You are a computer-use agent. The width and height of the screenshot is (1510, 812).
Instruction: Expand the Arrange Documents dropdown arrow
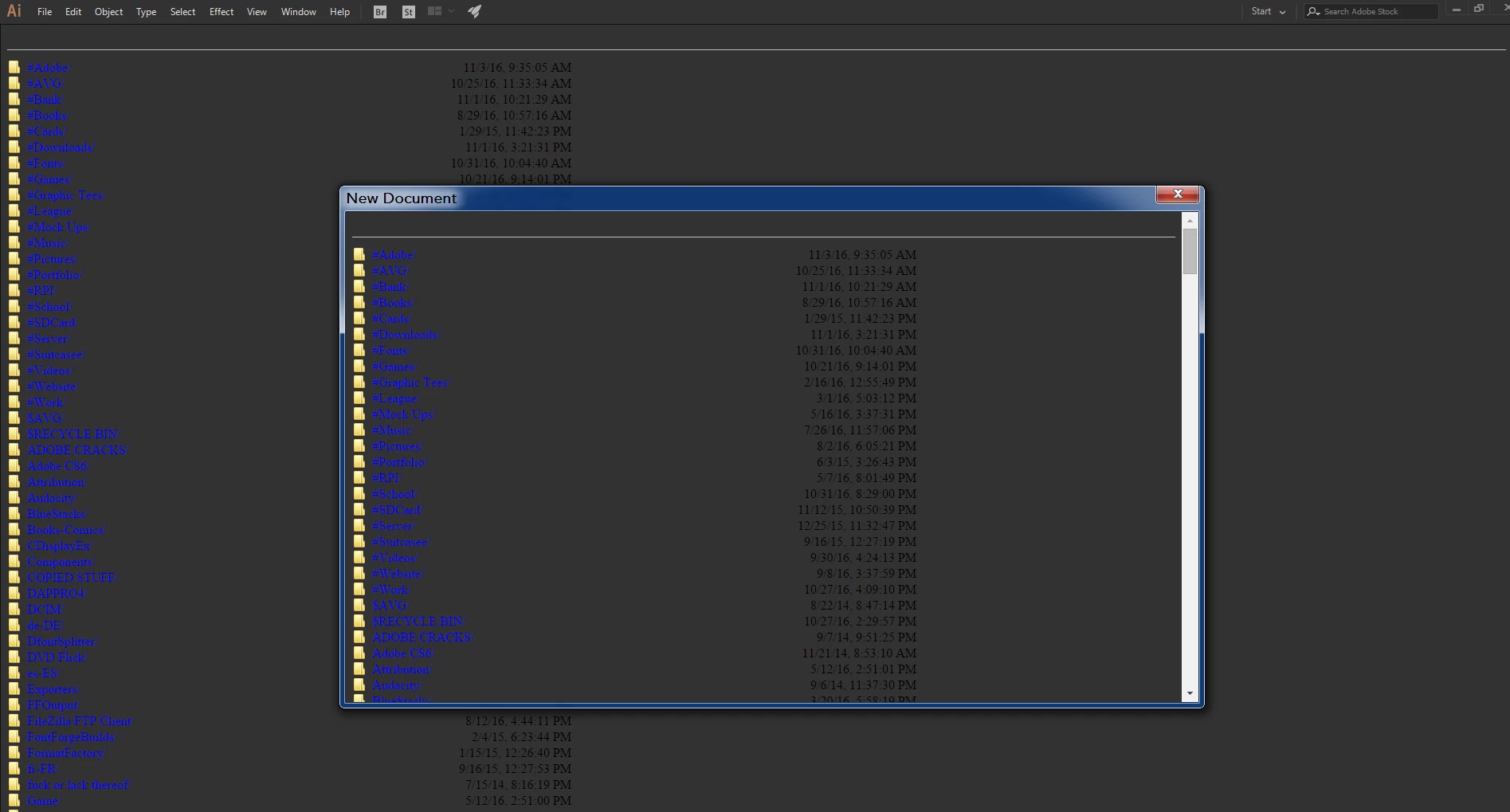[451, 11]
